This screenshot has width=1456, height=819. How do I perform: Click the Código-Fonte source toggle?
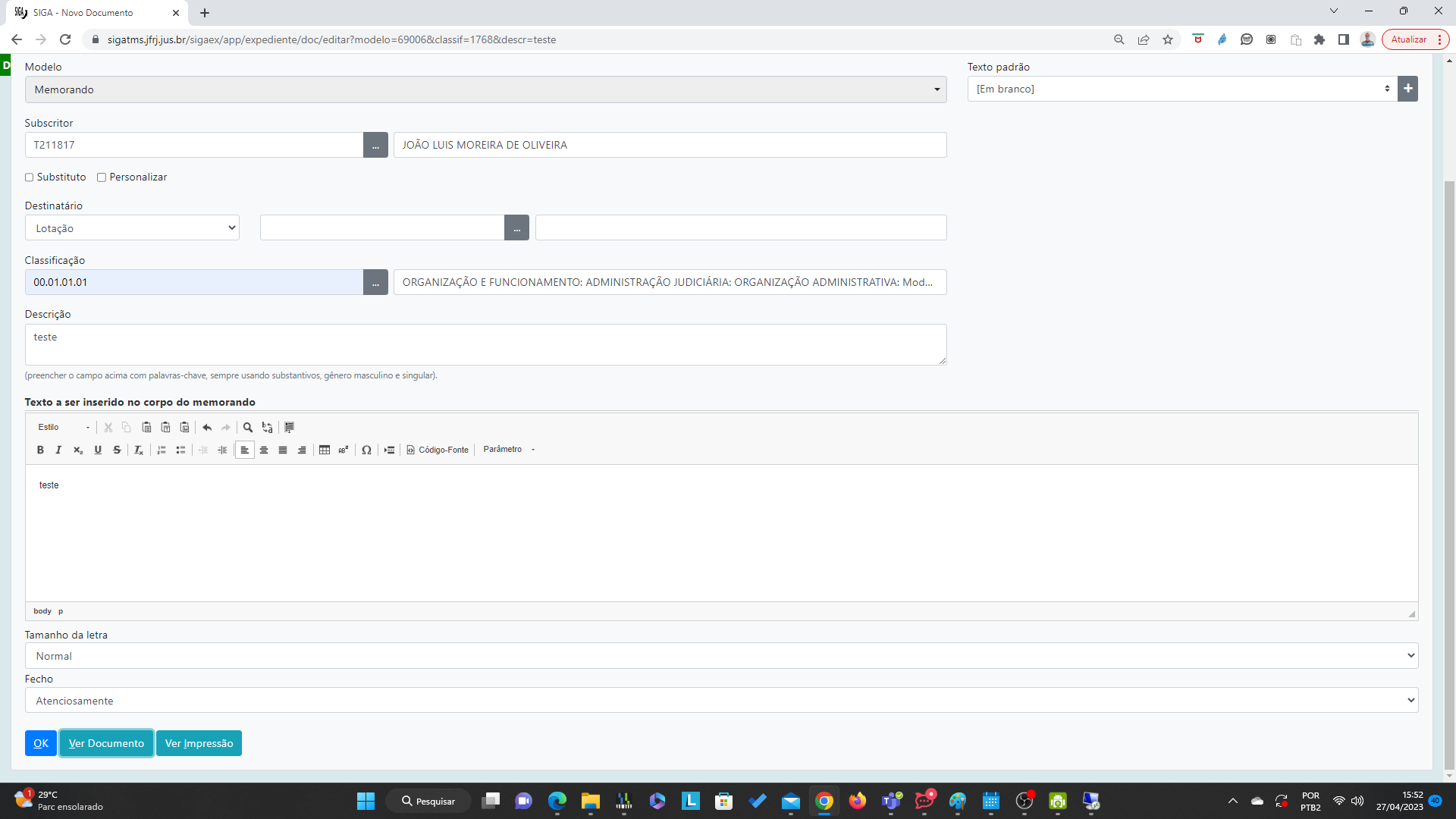tap(438, 450)
